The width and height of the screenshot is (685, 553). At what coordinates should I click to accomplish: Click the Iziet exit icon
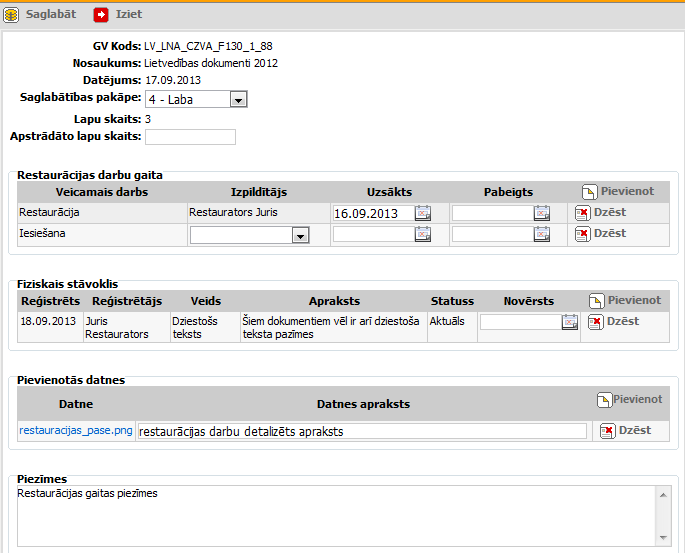101,15
